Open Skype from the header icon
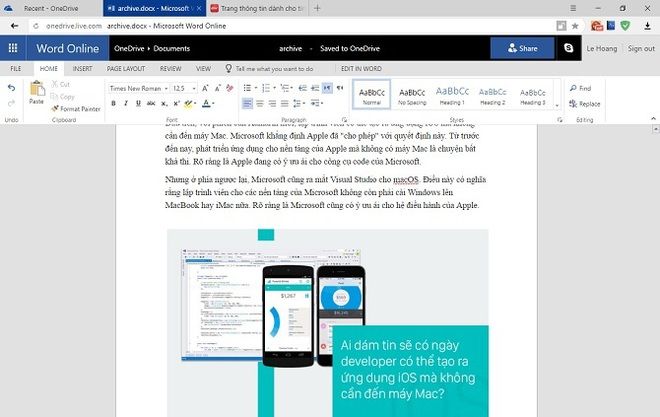Screen dimensions: 660x417 [569, 48]
